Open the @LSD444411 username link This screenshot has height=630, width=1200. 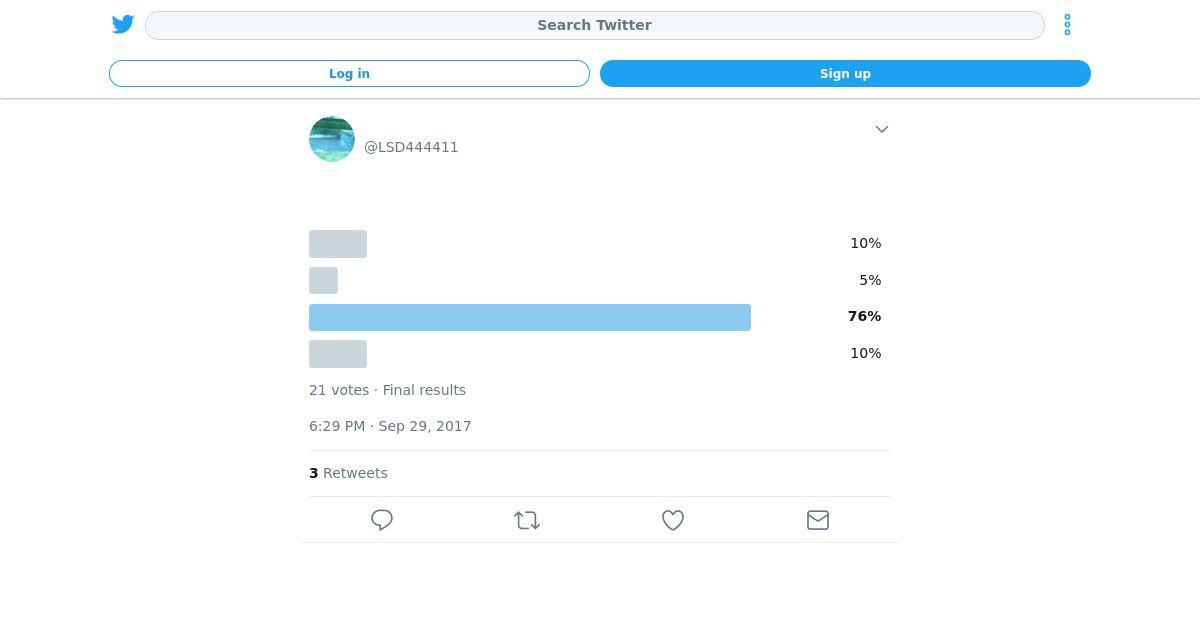[x=411, y=147]
